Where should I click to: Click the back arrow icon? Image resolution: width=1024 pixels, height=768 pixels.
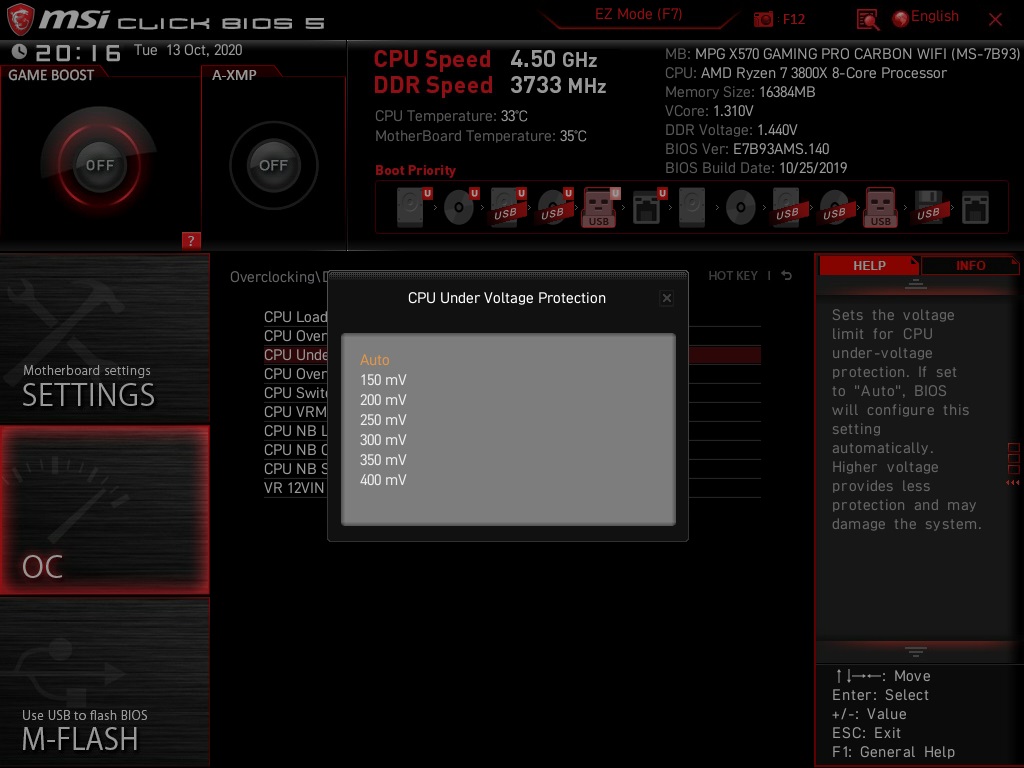pyautogui.click(x=786, y=276)
